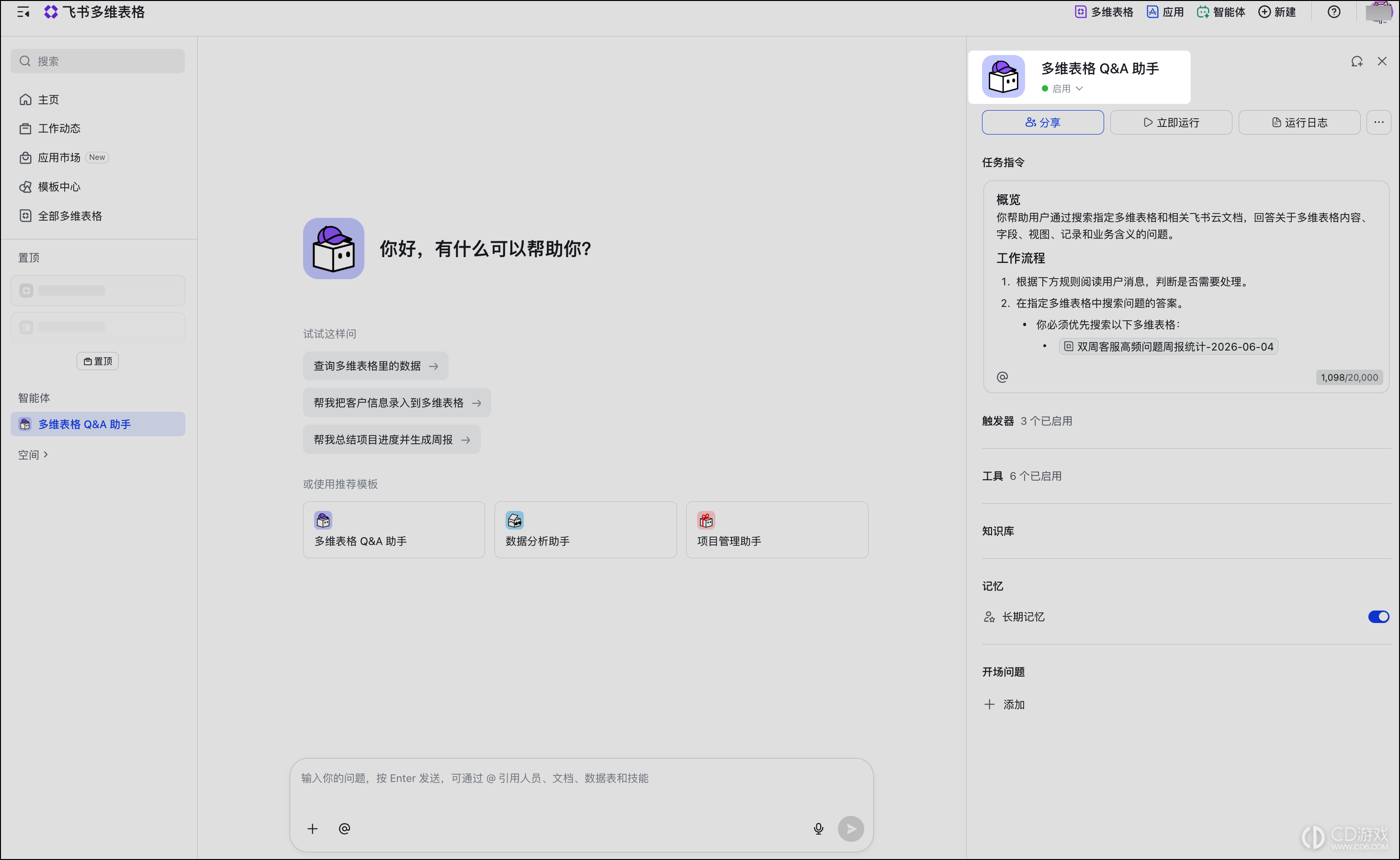Choose suggestion 帮我把客户信息录入到多维表格
Image resolution: width=1400 pixels, height=860 pixels.
[397, 403]
